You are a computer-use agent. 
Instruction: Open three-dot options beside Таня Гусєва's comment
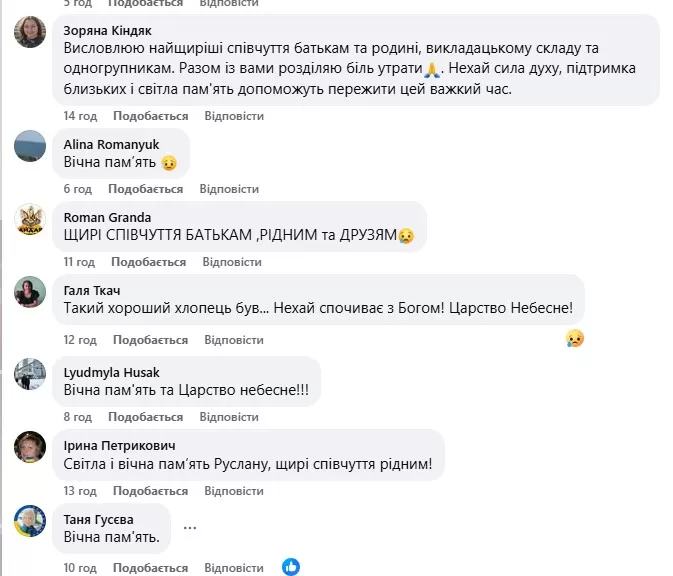click(x=190, y=528)
